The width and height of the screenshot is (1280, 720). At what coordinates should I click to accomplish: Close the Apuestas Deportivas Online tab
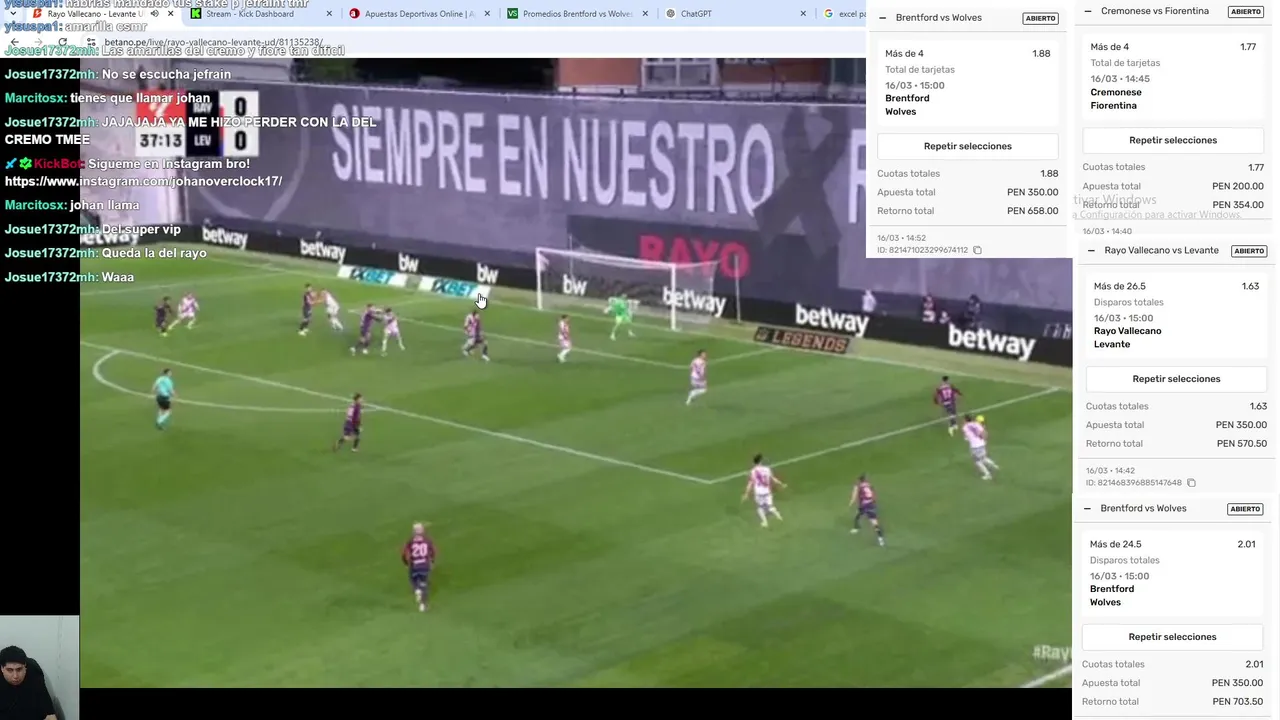(x=487, y=14)
